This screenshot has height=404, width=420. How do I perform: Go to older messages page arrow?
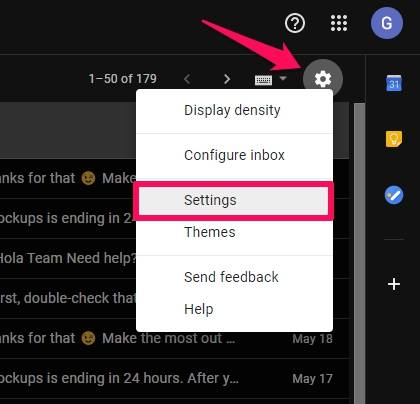click(x=227, y=79)
